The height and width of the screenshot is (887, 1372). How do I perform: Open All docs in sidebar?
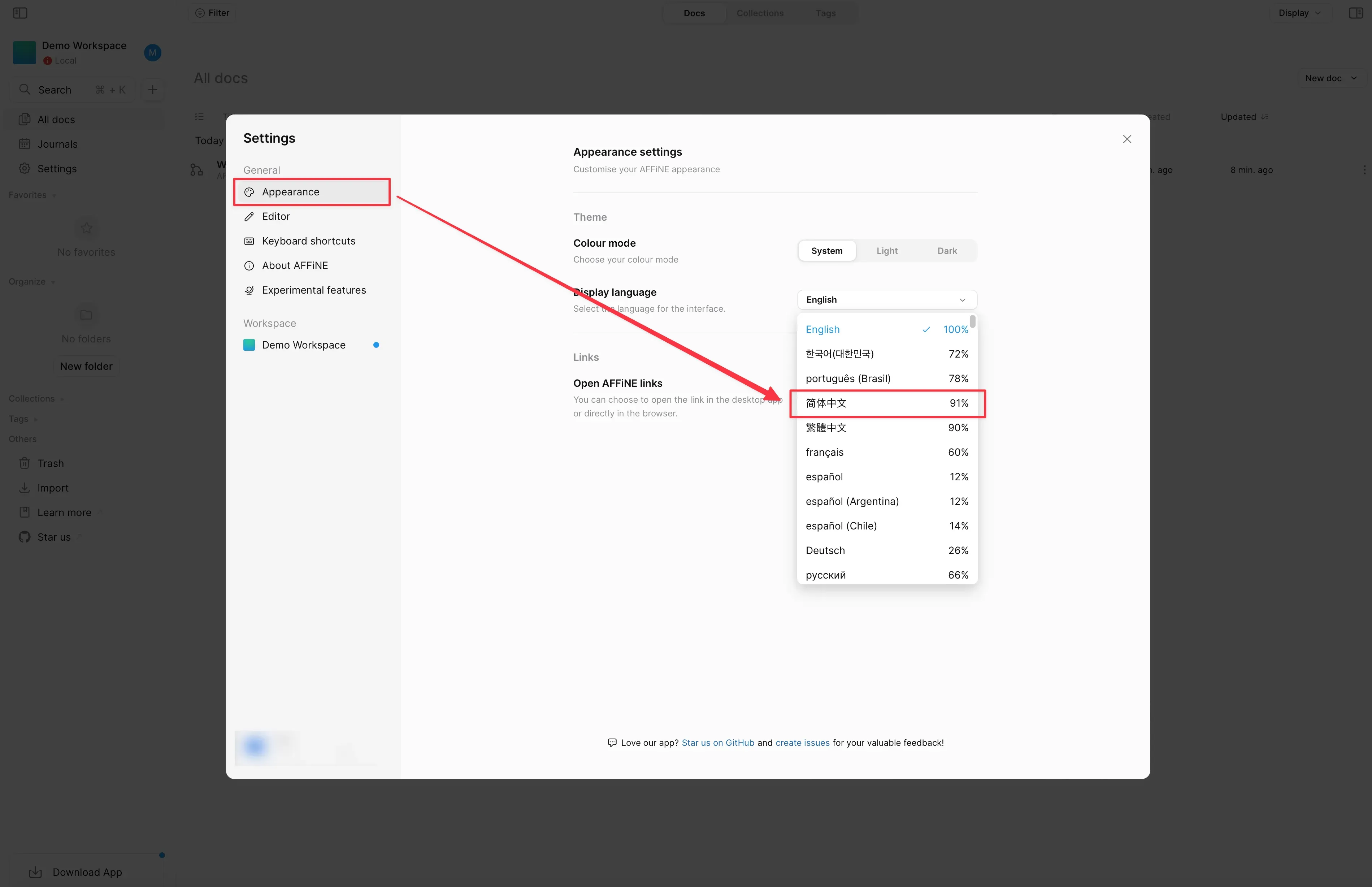[x=84, y=119]
